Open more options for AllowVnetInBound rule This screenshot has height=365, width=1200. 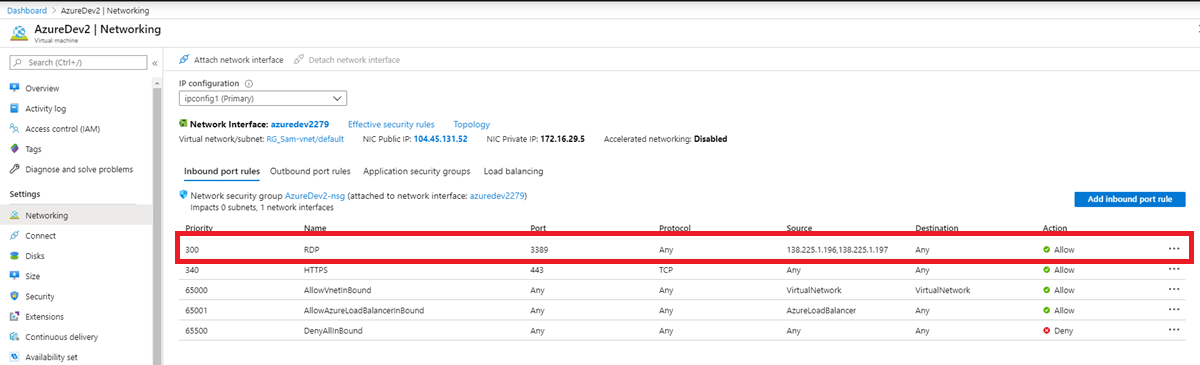click(1173, 290)
